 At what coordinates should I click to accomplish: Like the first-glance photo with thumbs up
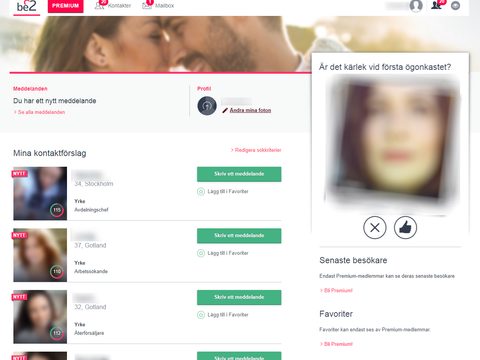coord(405,228)
